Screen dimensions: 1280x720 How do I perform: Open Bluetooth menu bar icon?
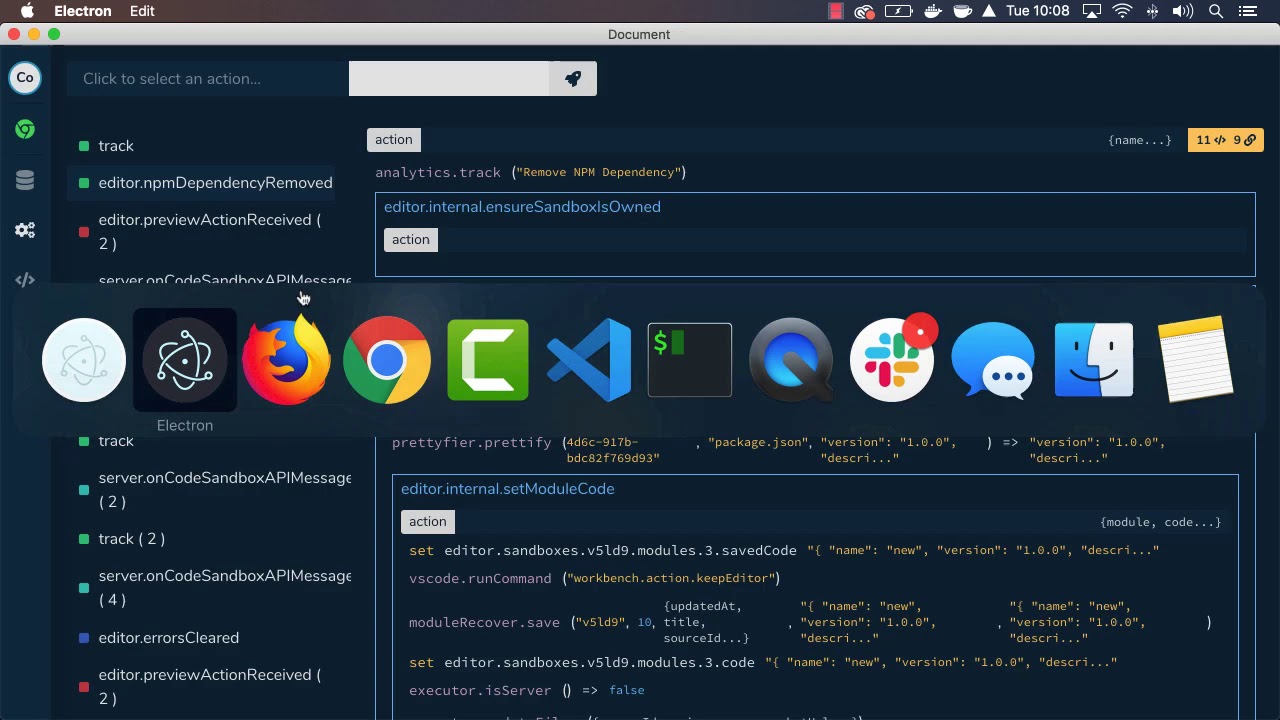point(1152,11)
